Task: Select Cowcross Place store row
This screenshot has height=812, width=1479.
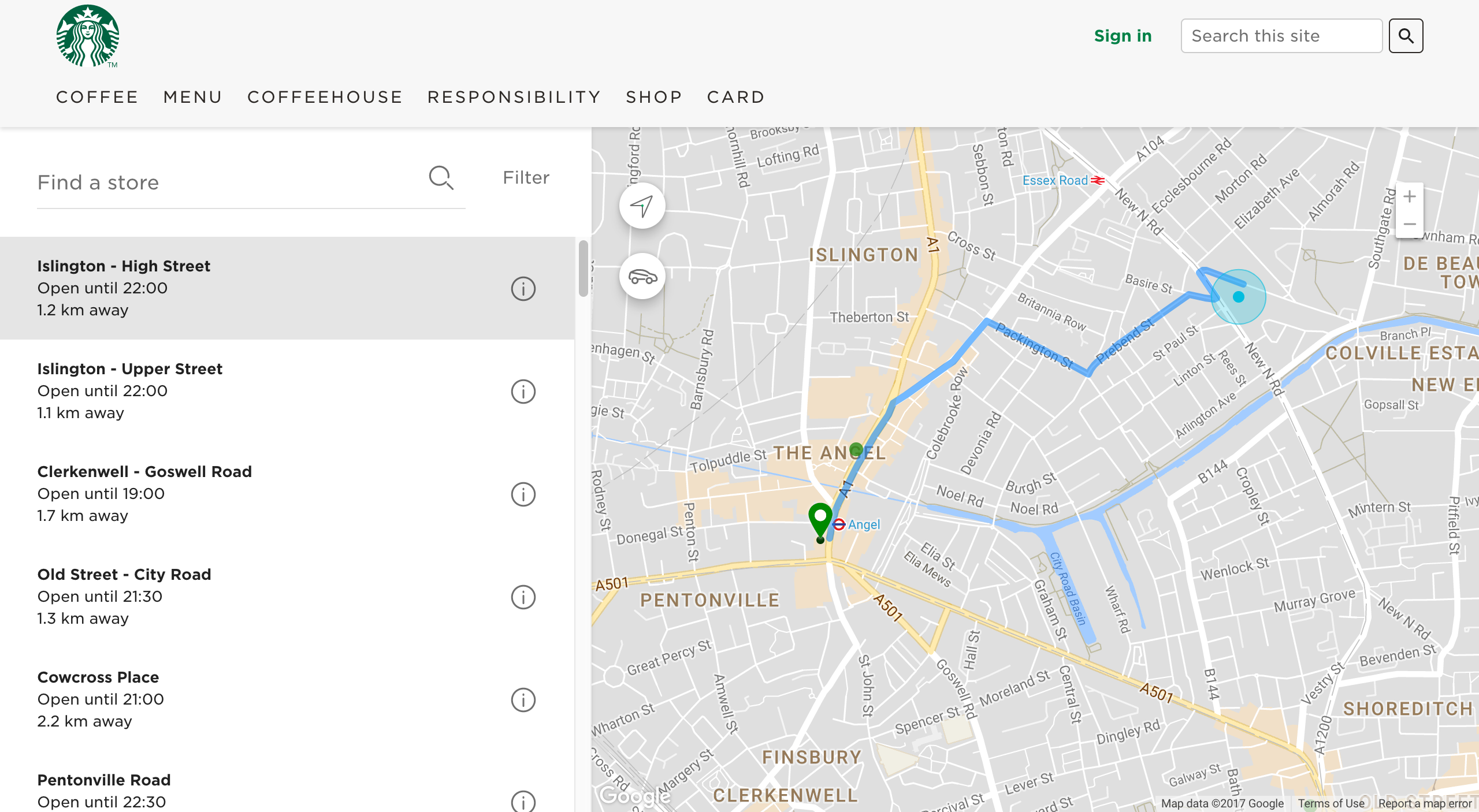Action: (x=287, y=699)
